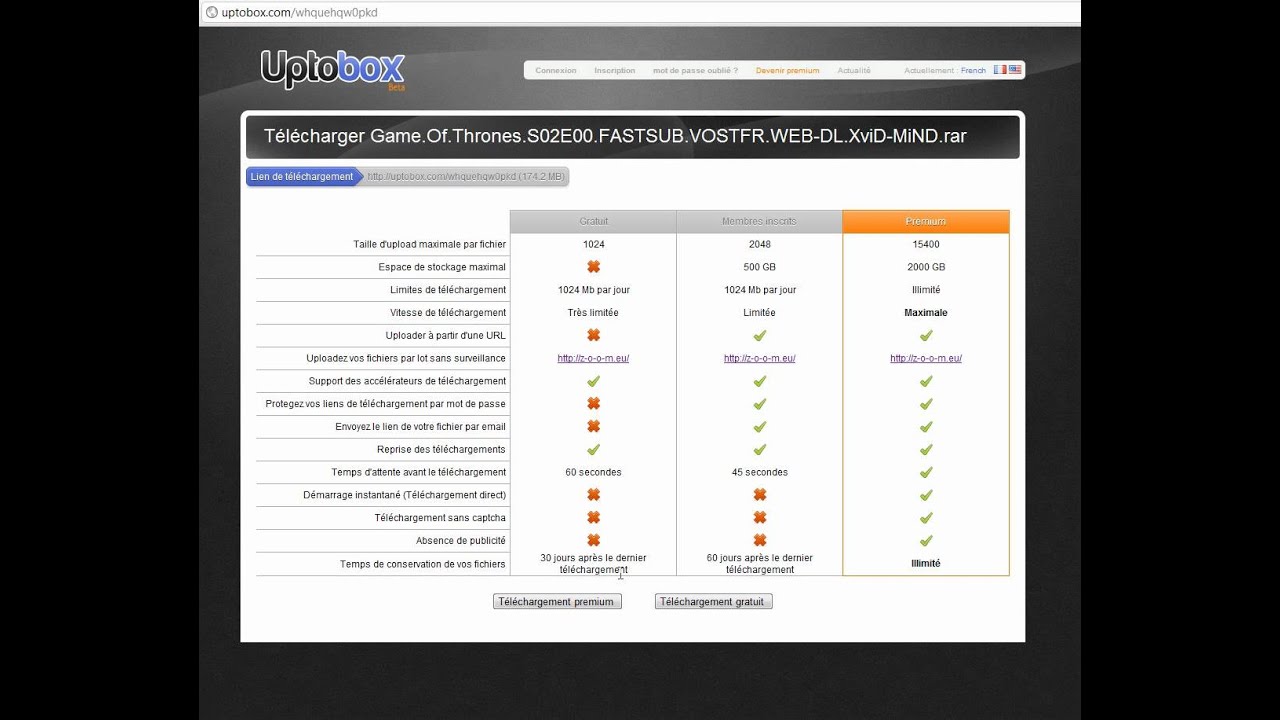Switch language with the English flag icon

(1015, 70)
